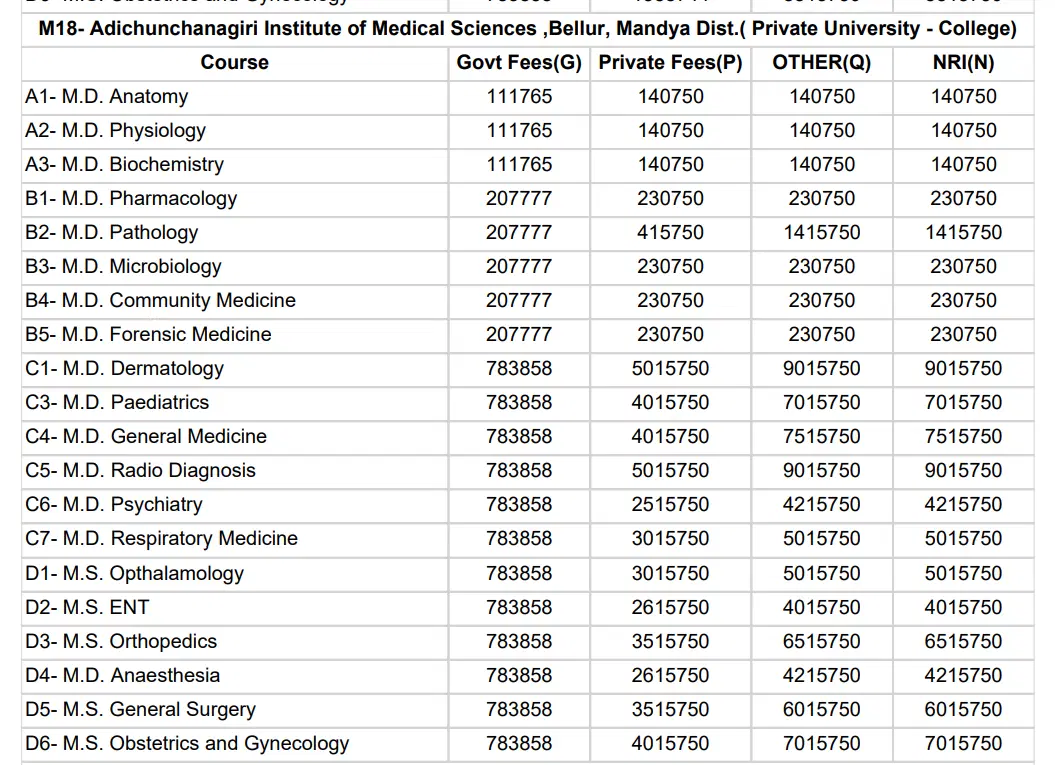Select the D1- M.S. Opthalamology course name
Viewport: 1055px width, 765px height.
134,574
